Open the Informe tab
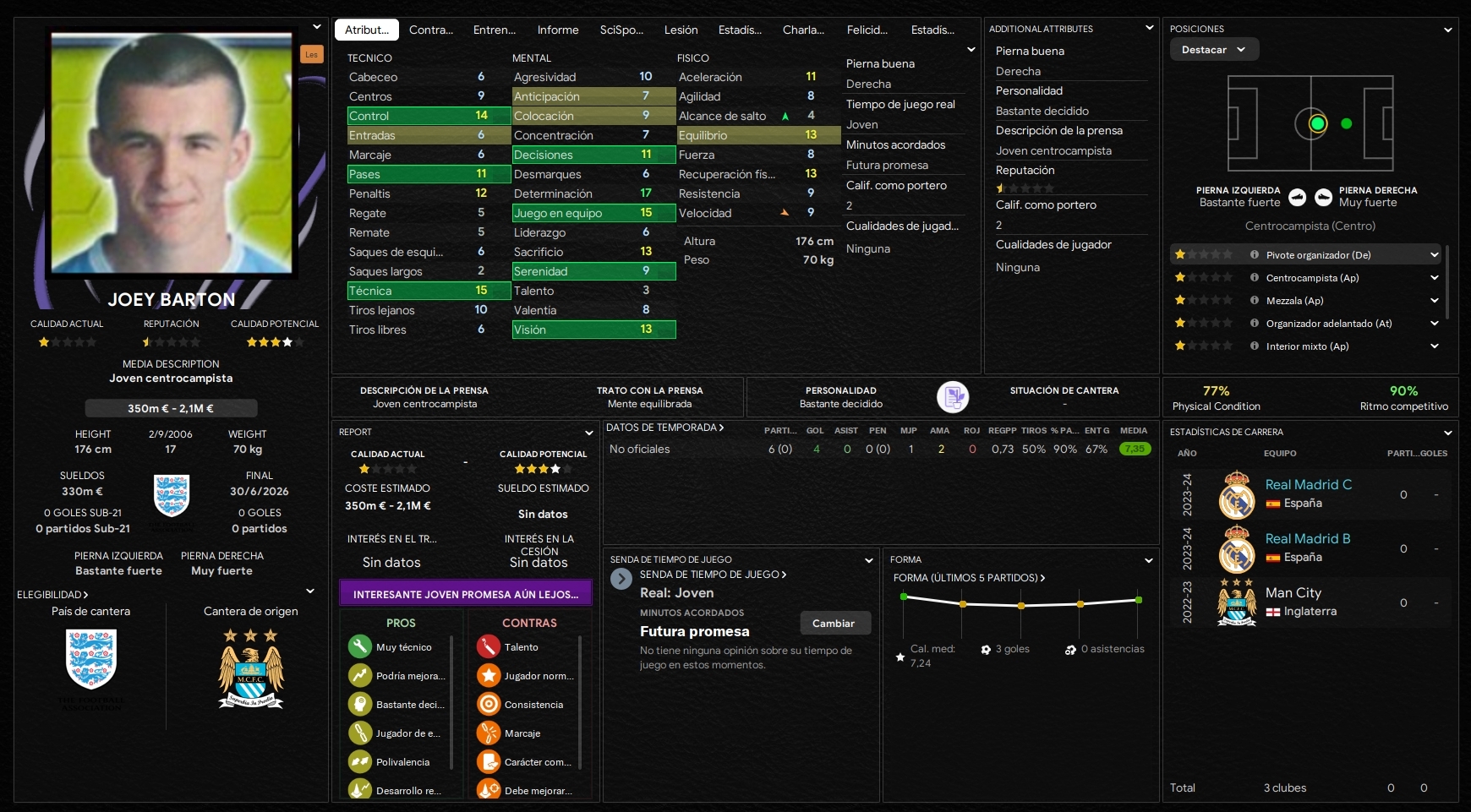Image resolution: width=1471 pixels, height=812 pixels. tap(558, 30)
